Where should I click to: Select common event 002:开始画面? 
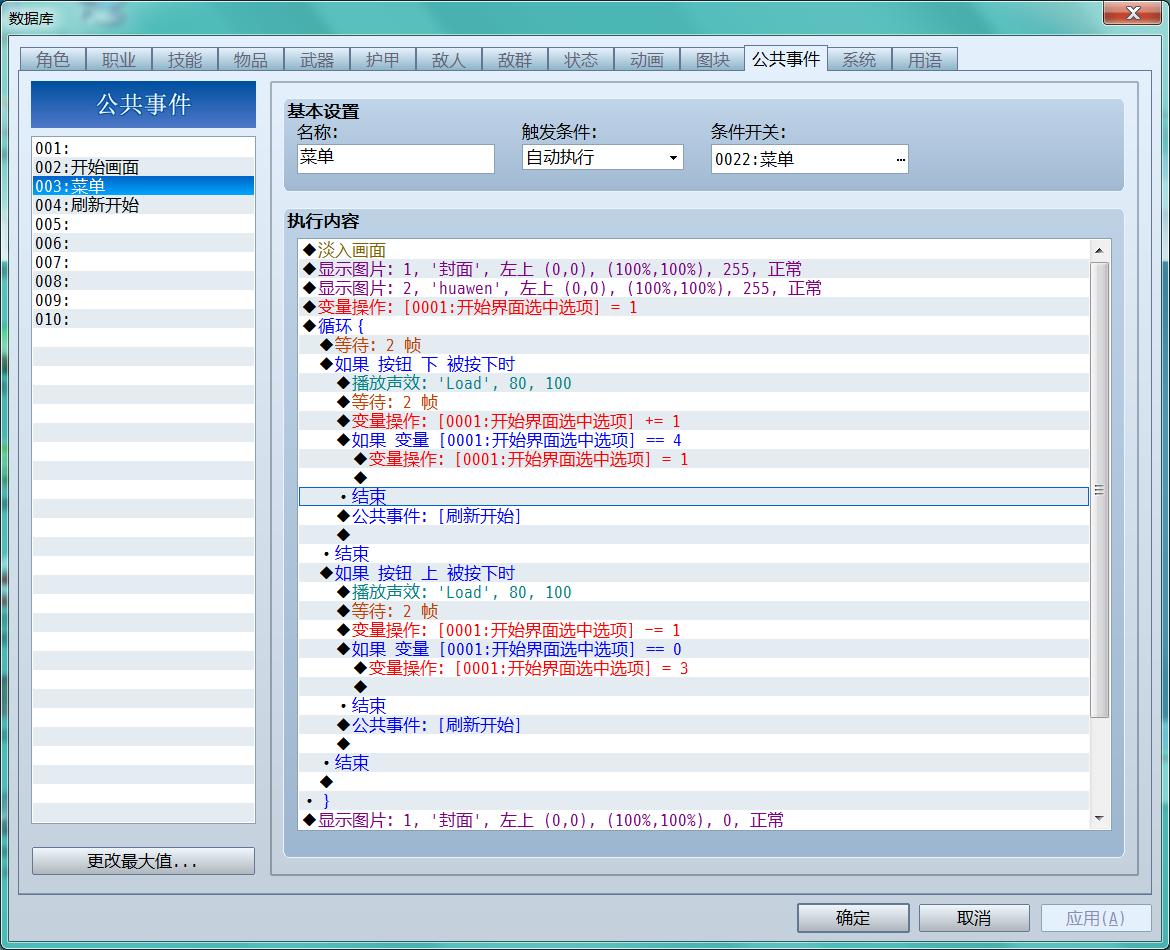(x=143, y=167)
